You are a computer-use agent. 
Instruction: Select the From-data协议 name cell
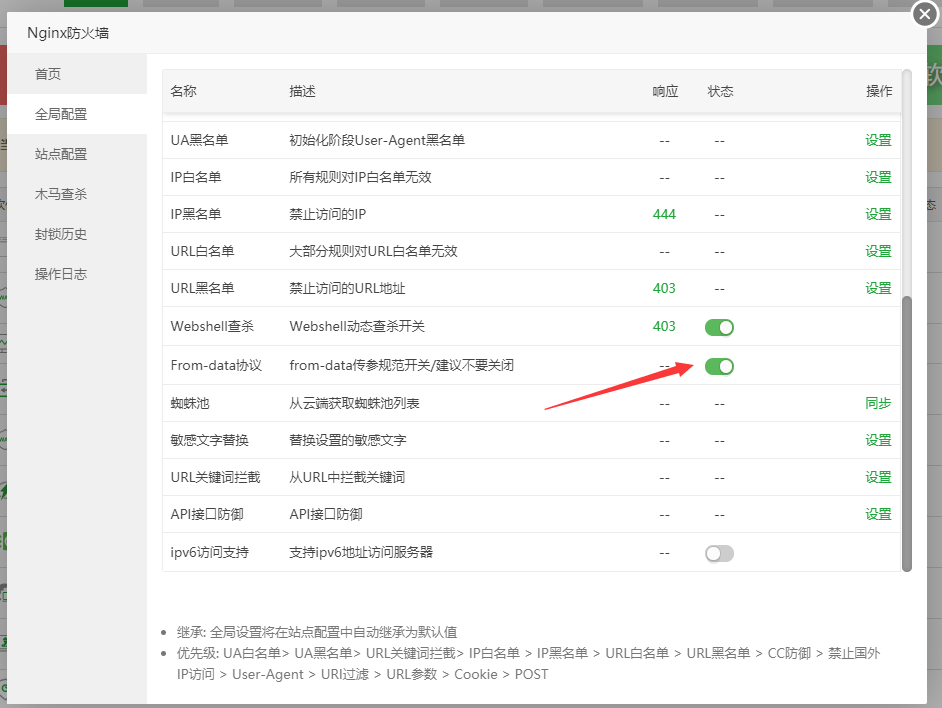[216, 365]
